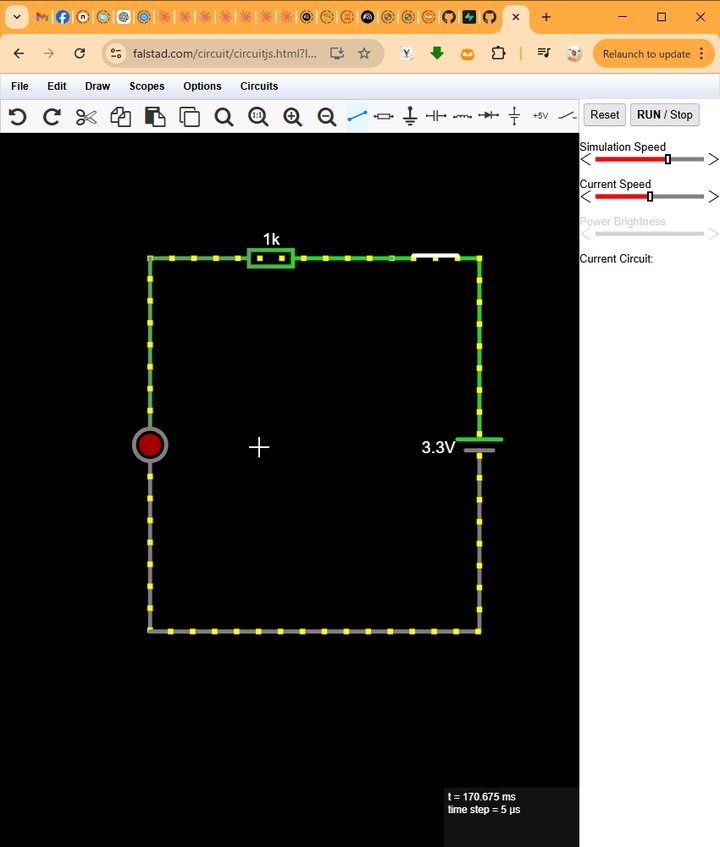Click the green download arrow extension
The width and height of the screenshot is (720, 847).
[437, 53]
